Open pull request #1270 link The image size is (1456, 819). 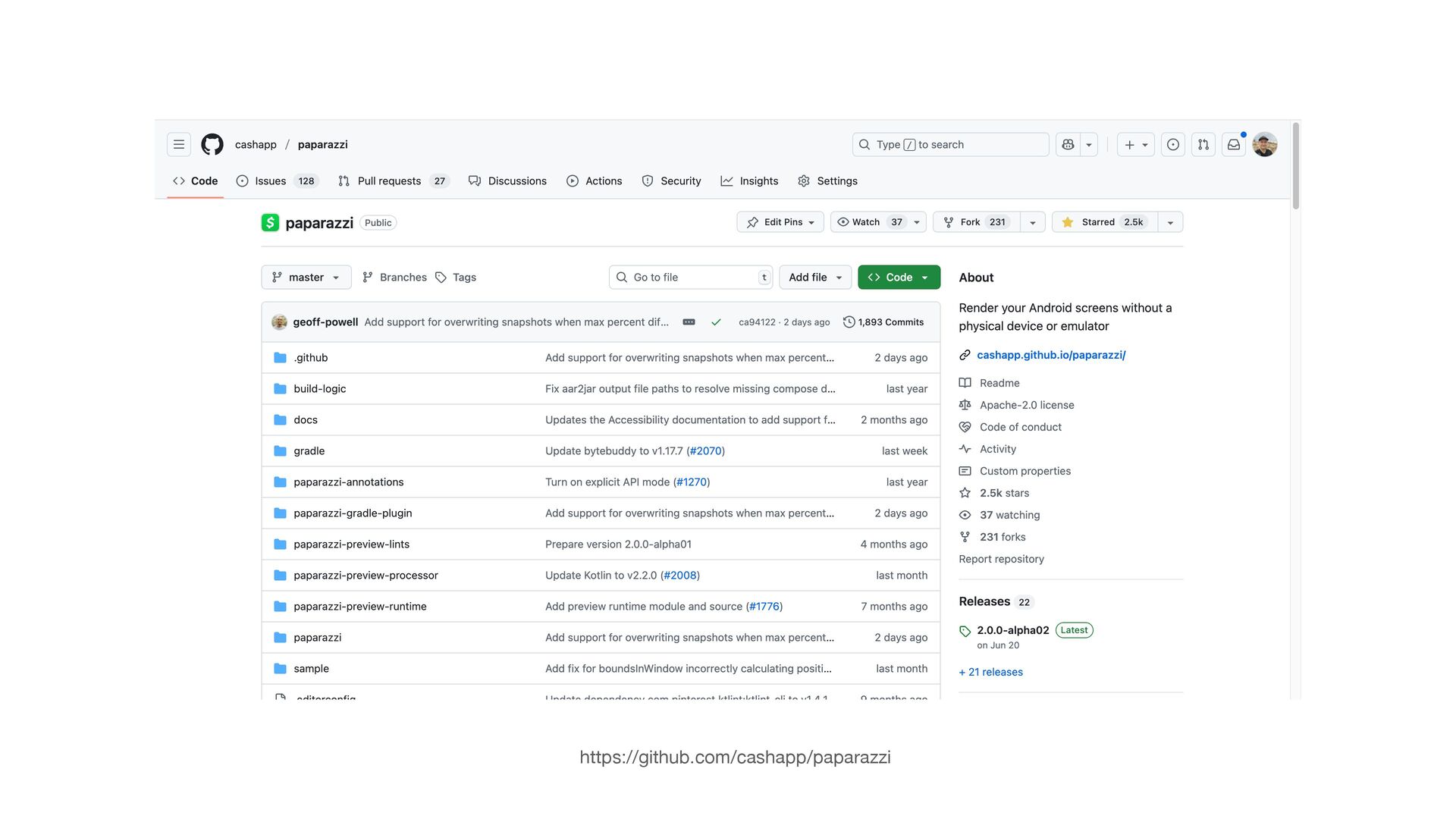tap(692, 482)
